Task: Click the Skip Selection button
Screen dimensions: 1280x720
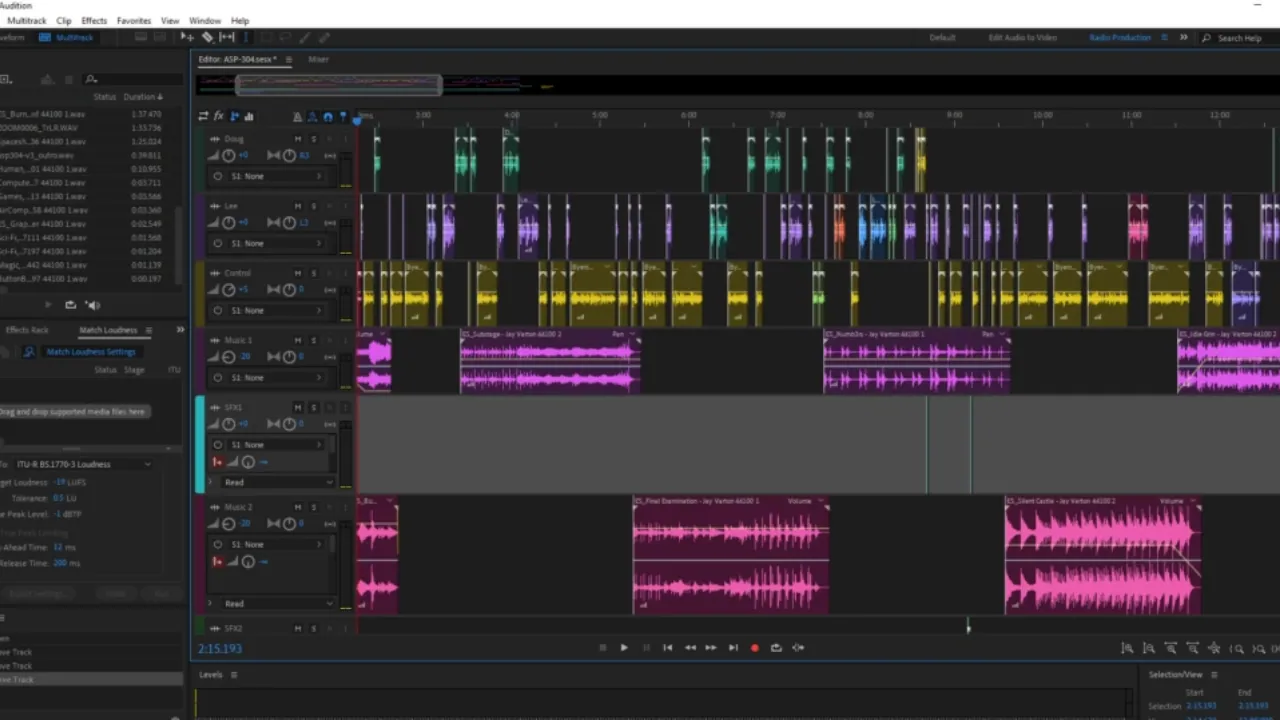Action: pos(798,648)
